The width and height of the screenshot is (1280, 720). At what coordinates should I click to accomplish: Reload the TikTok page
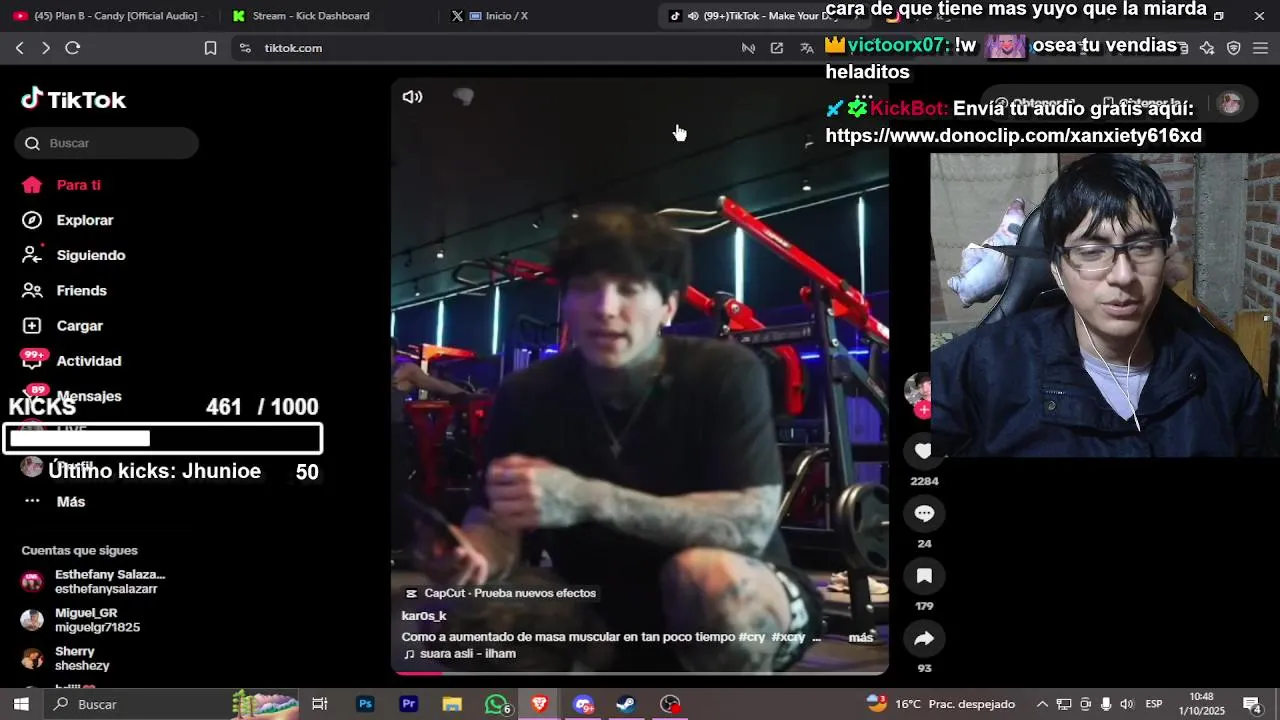73,48
